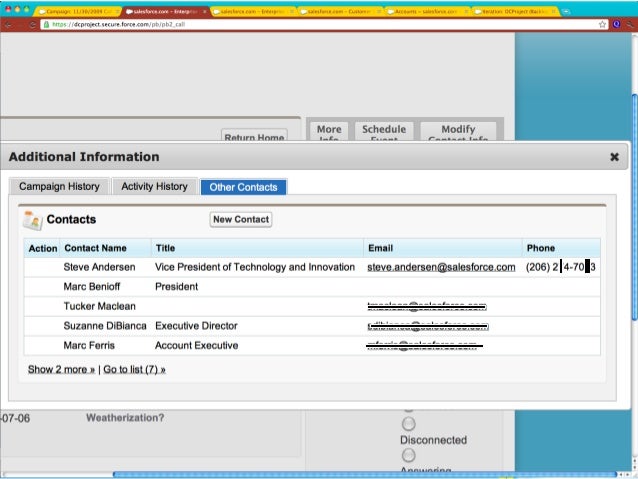Screen dimensions: 638x479
Task: Click the Suzanne DiBianca contact name
Action: pyautogui.click(x=105, y=326)
